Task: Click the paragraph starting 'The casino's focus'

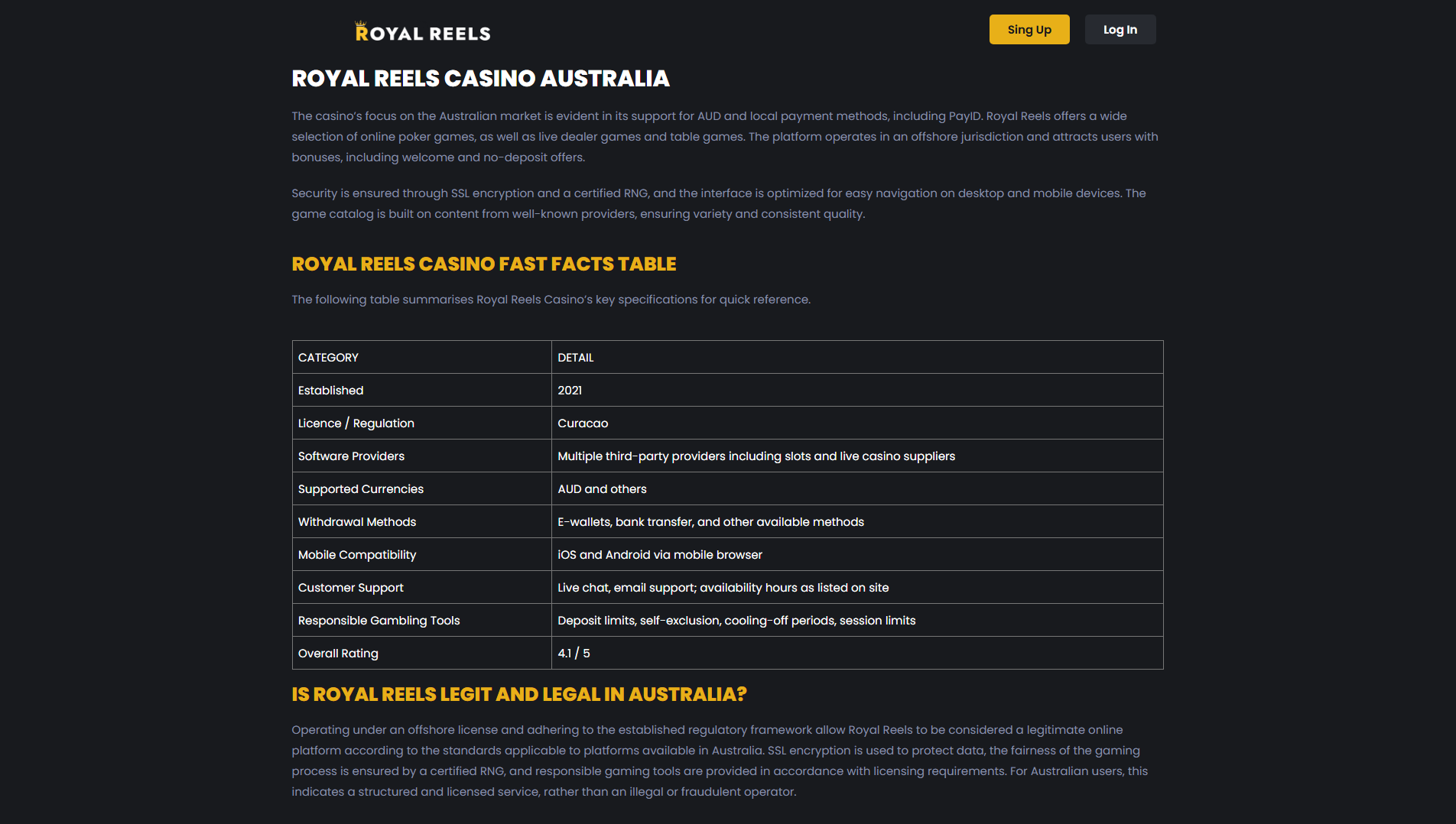Action: 725,137
